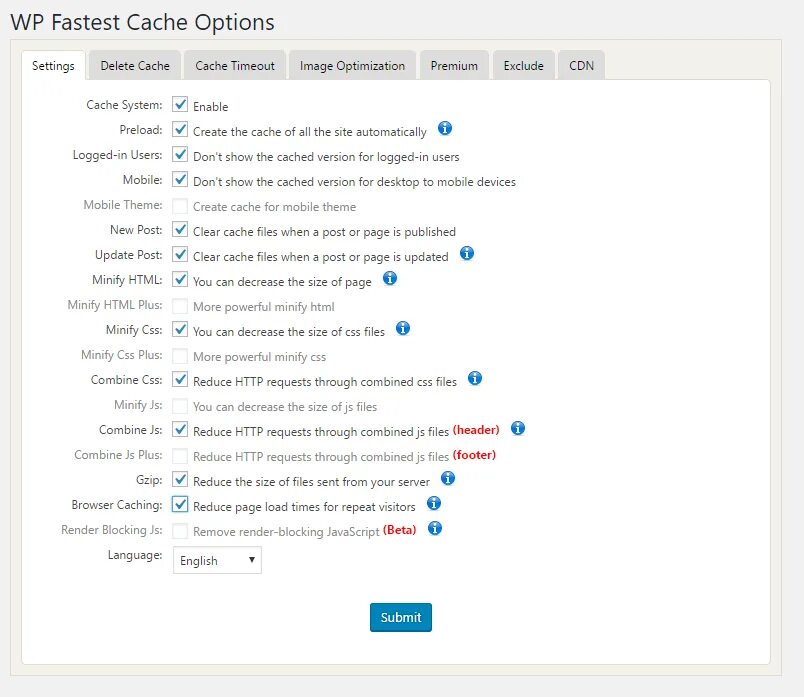Switch to the Delete Cache tab

pos(135,66)
